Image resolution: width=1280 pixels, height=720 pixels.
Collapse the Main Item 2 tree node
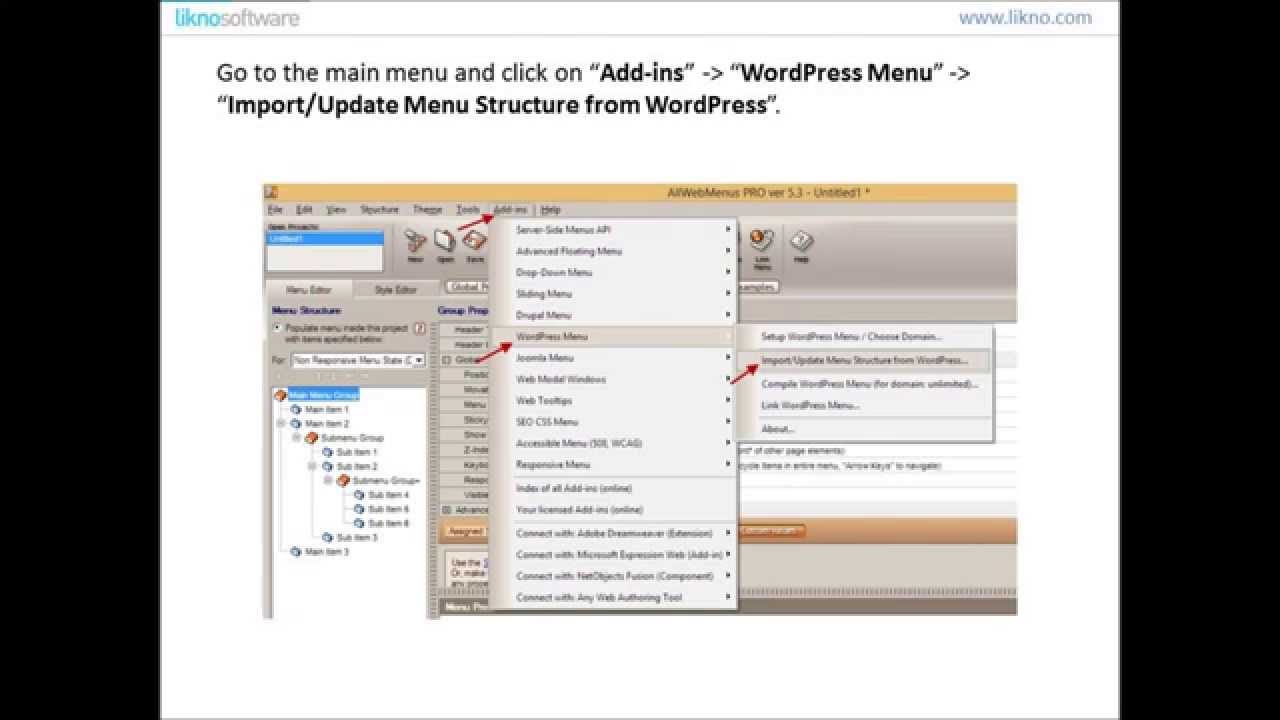click(281, 423)
